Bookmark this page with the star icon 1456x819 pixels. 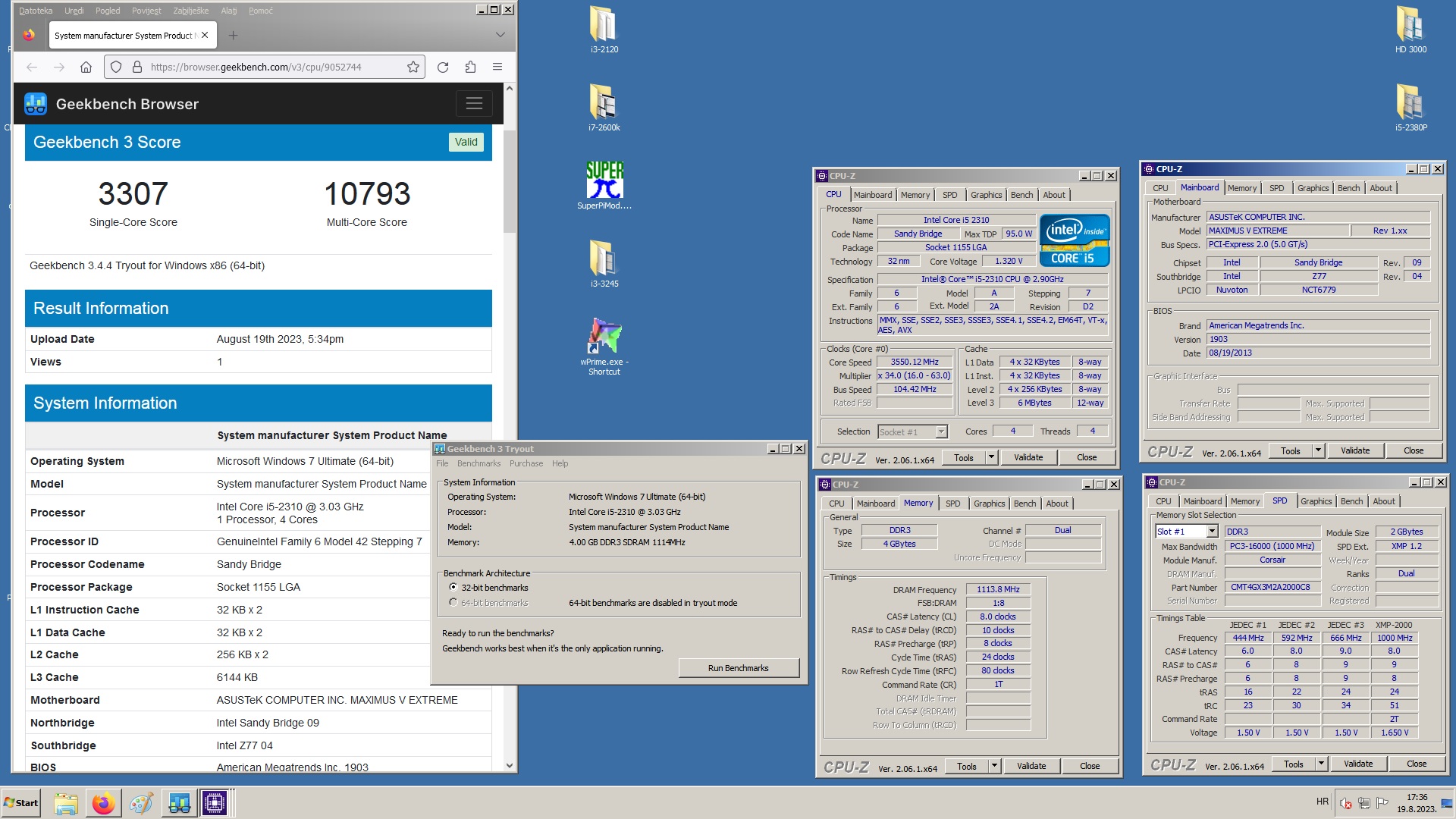click(413, 67)
